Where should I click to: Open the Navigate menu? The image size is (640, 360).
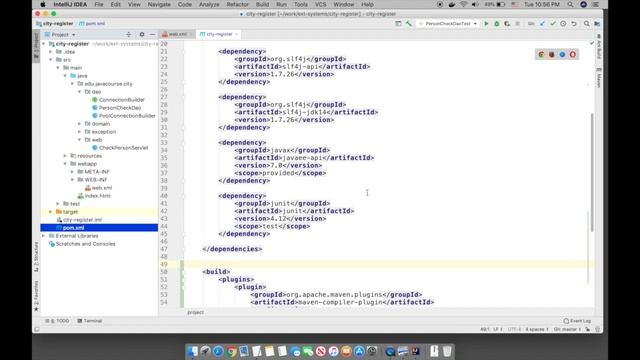click(x=159, y=4)
